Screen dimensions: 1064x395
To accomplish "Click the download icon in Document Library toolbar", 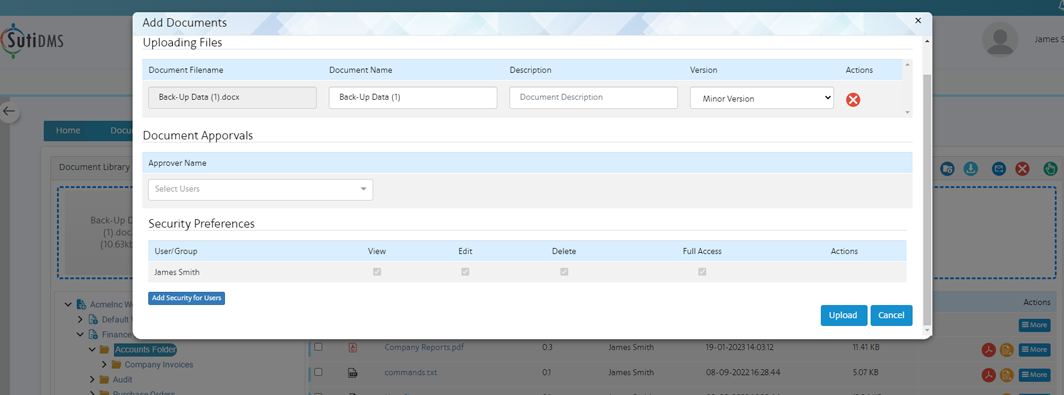I will [971, 168].
